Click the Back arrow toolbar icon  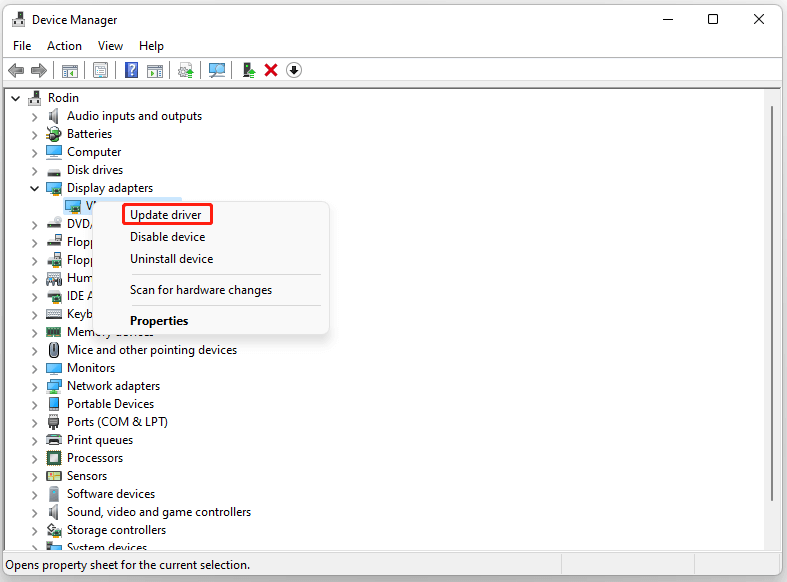click(16, 70)
